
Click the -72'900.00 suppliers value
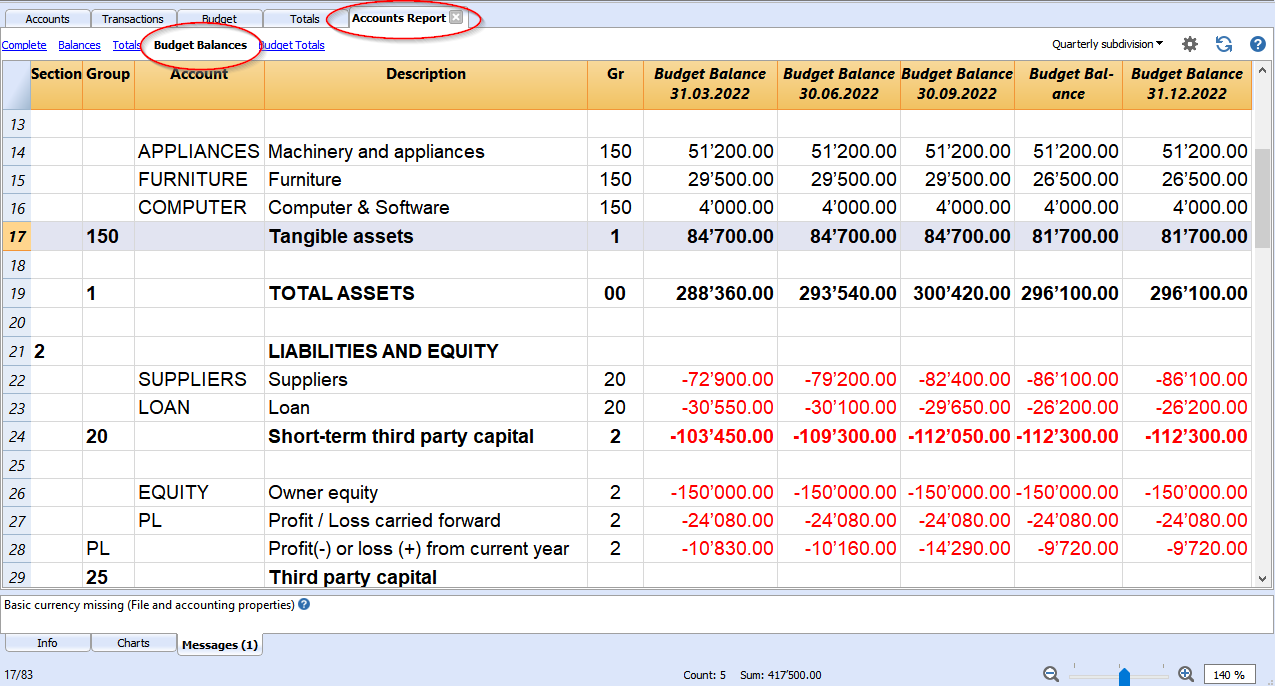coord(710,380)
